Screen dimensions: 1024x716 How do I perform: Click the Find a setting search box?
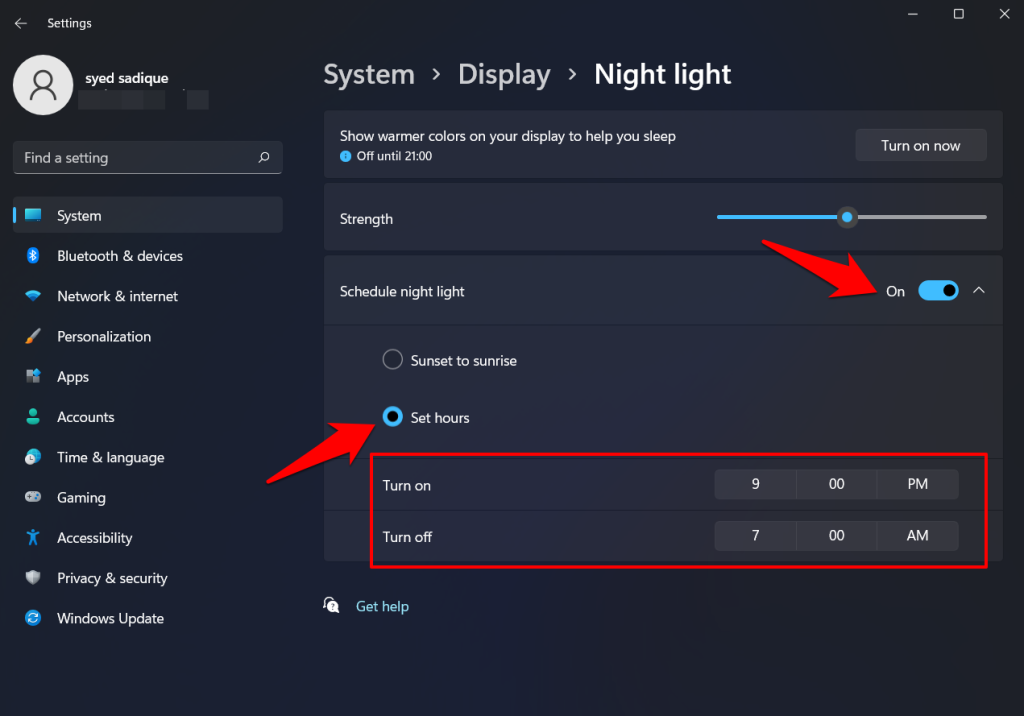[x=147, y=157]
